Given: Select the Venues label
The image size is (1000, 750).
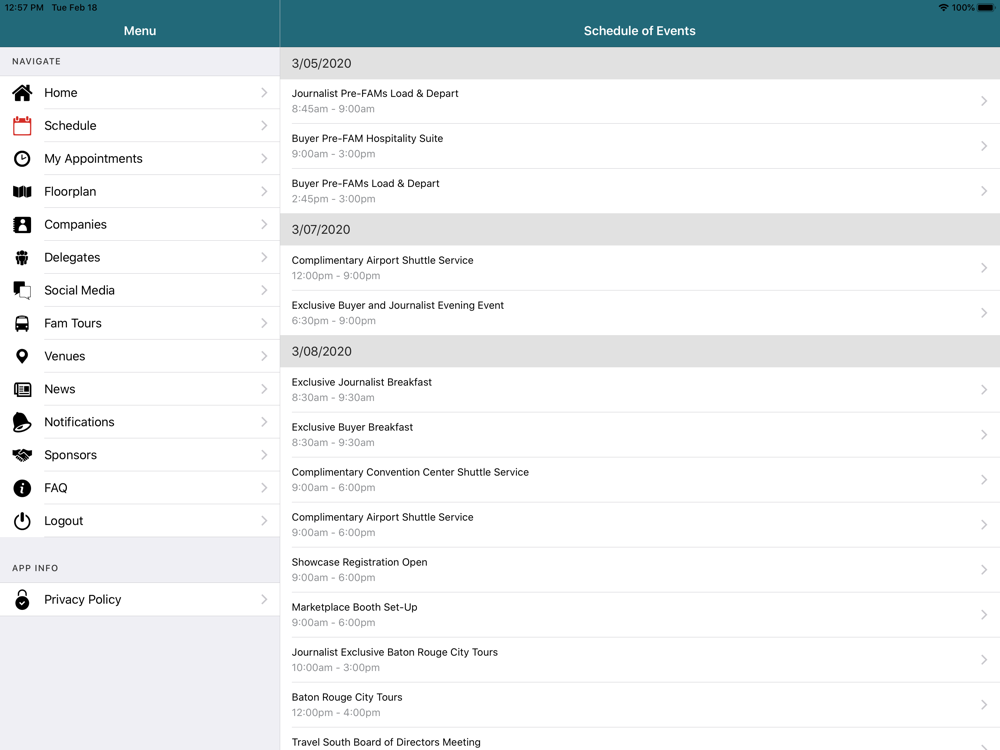Looking at the screenshot, I should click(64, 357).
